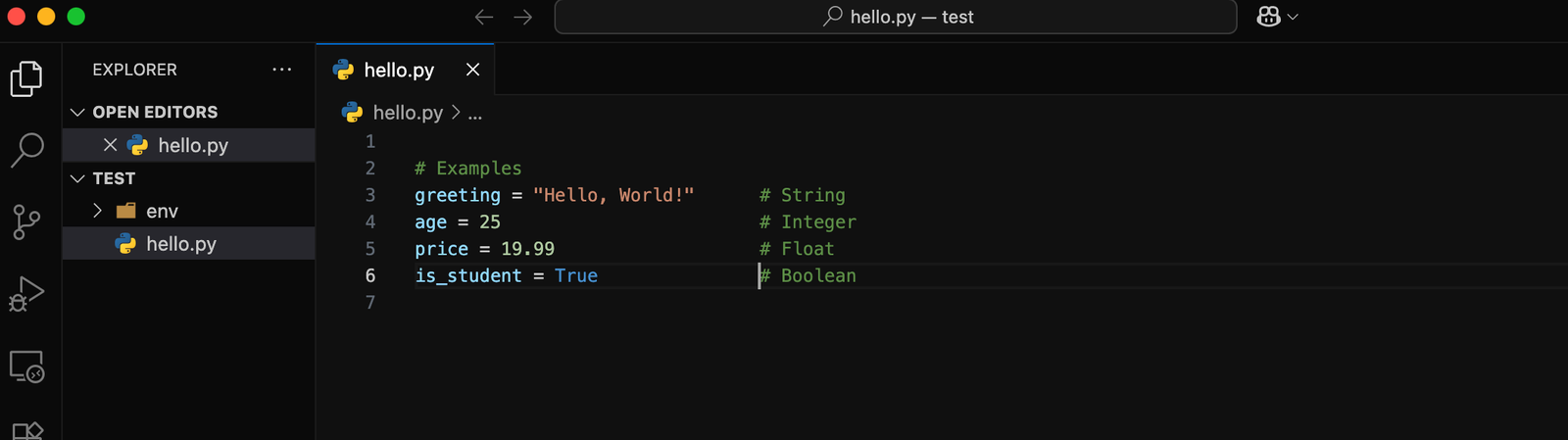This screenshot has width=1568, height=440.
Task: Click the 'age' variable name
Action: click(x=431, y=222)
